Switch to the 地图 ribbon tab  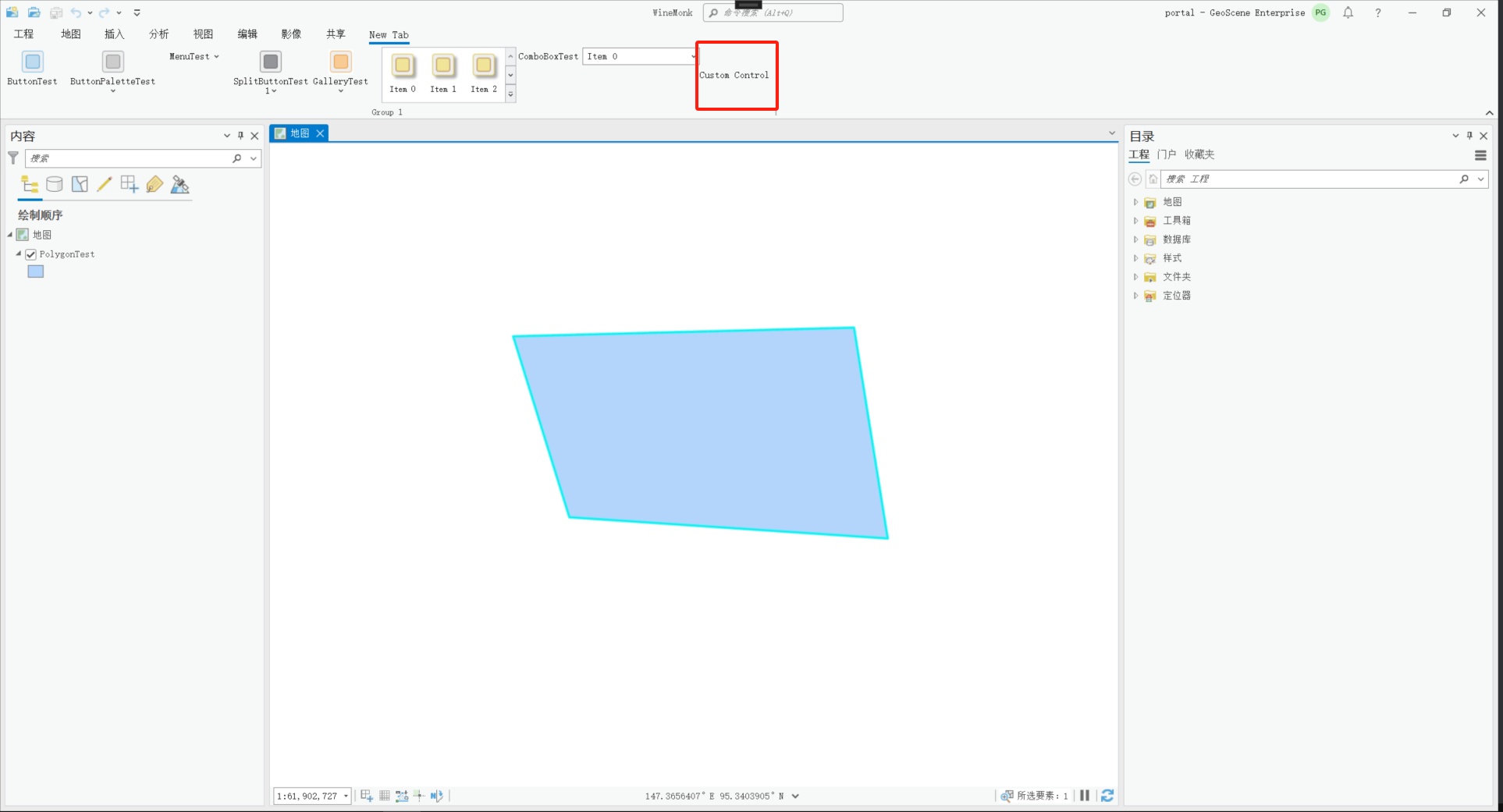71,34
